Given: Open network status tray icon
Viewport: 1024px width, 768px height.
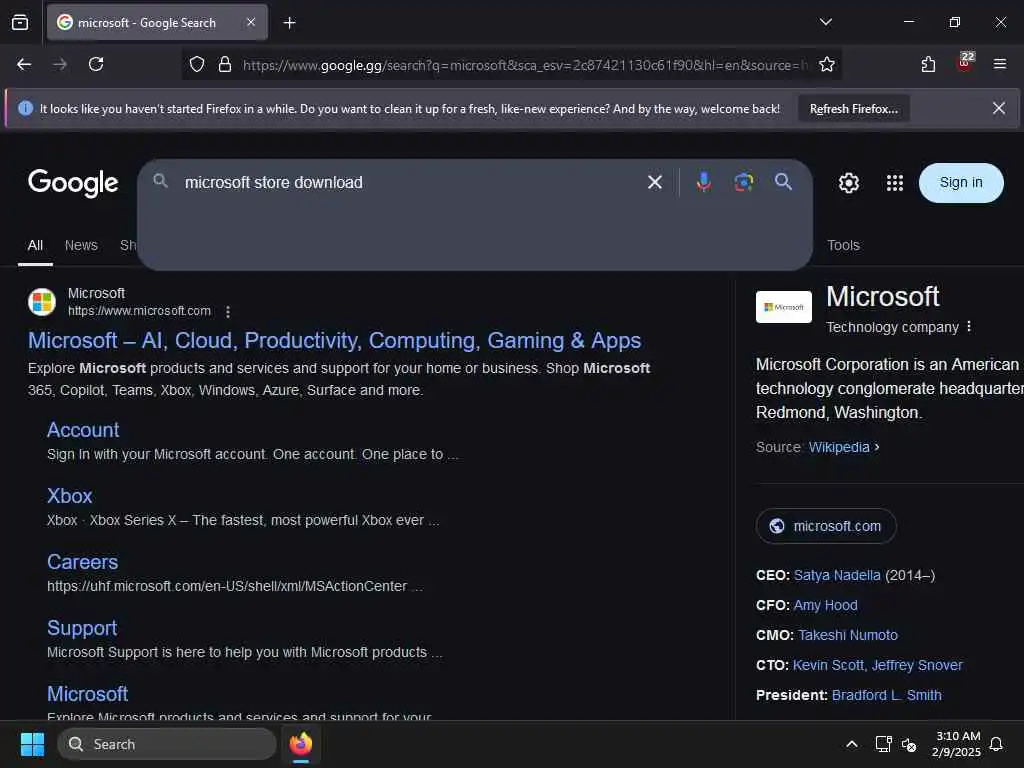Looking at the screenshot, I should 883,744.
